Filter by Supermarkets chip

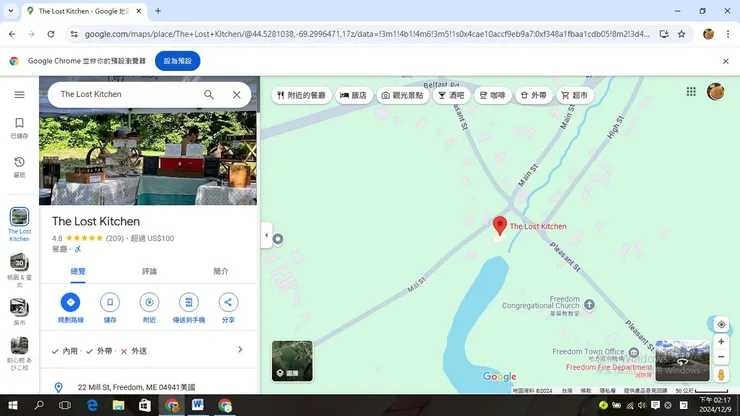click(575, 95)
